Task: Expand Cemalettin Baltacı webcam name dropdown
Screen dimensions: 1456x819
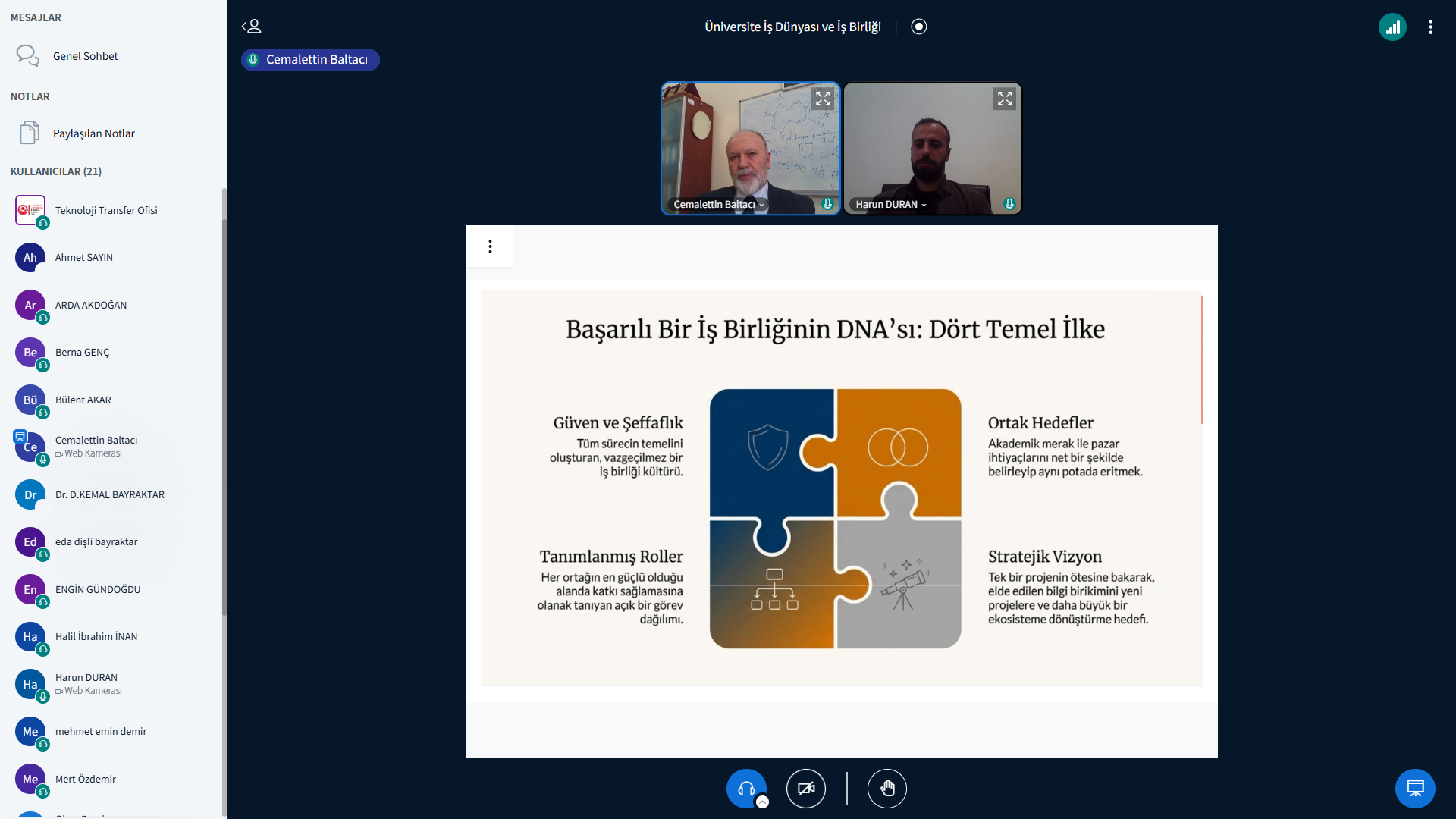Action: pyautogui.click(x=719, y=205)
